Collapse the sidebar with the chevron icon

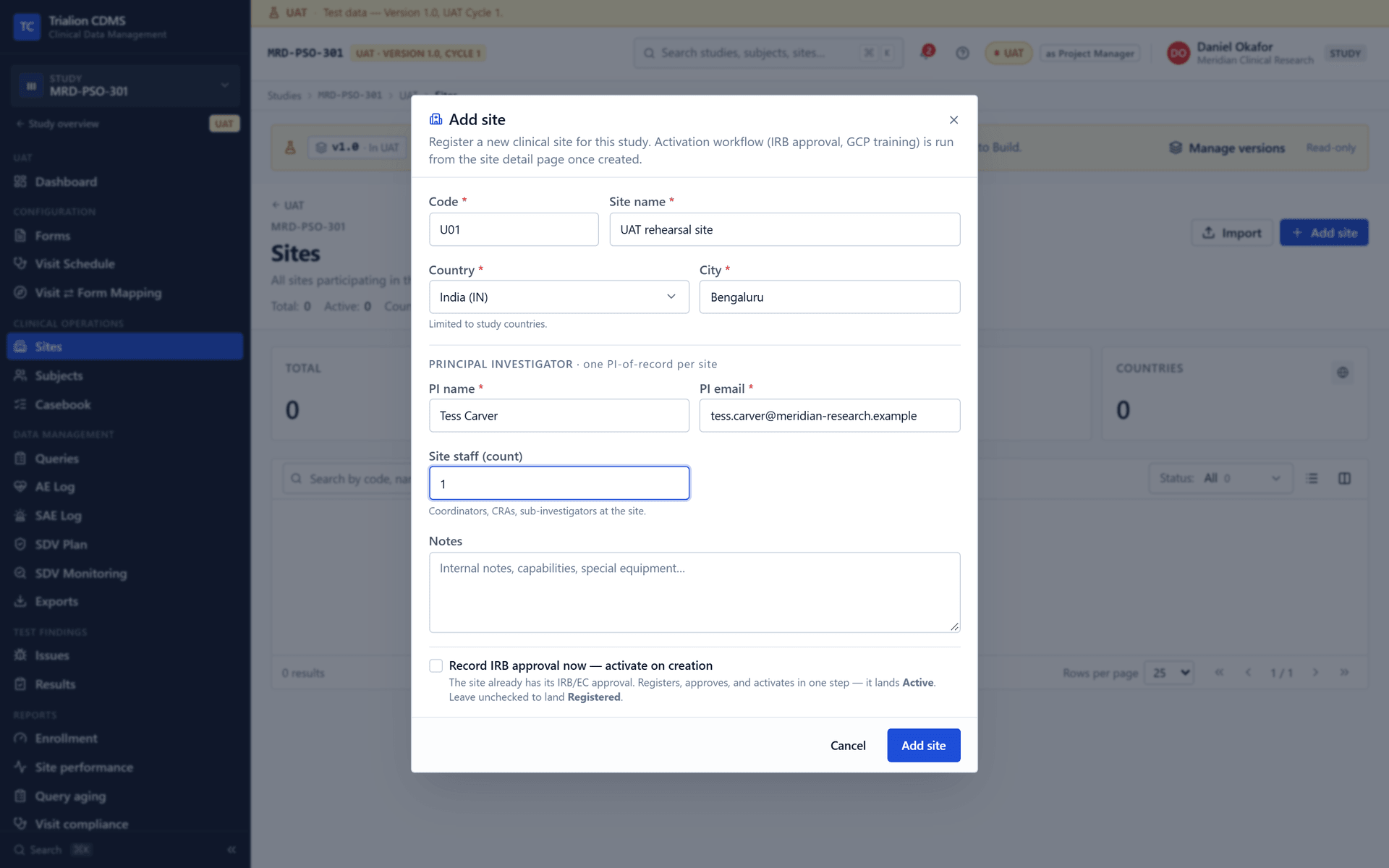(231, 850)
